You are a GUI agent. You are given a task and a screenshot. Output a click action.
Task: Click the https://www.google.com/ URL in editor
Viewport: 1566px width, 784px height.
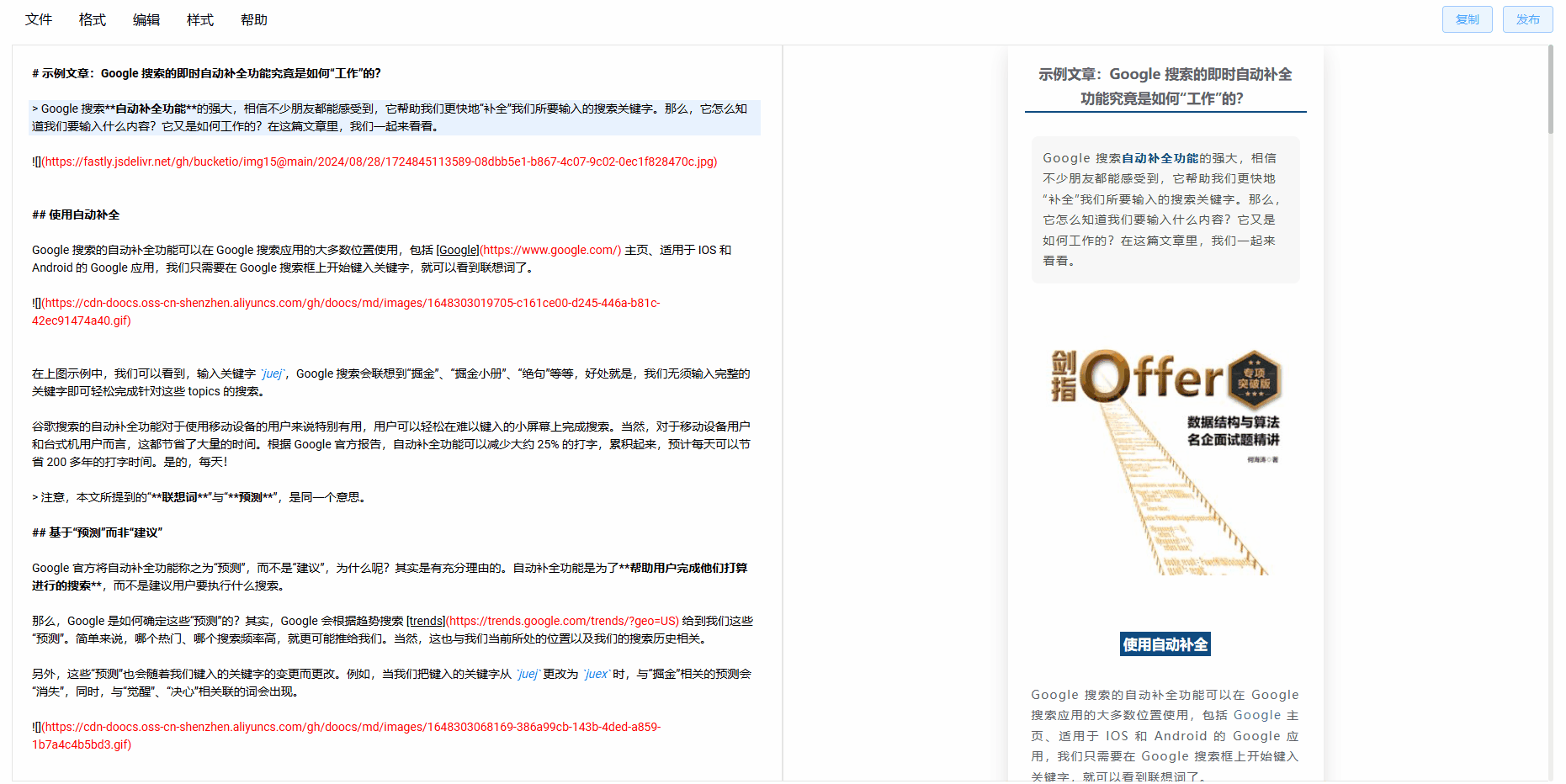[551, 250]
